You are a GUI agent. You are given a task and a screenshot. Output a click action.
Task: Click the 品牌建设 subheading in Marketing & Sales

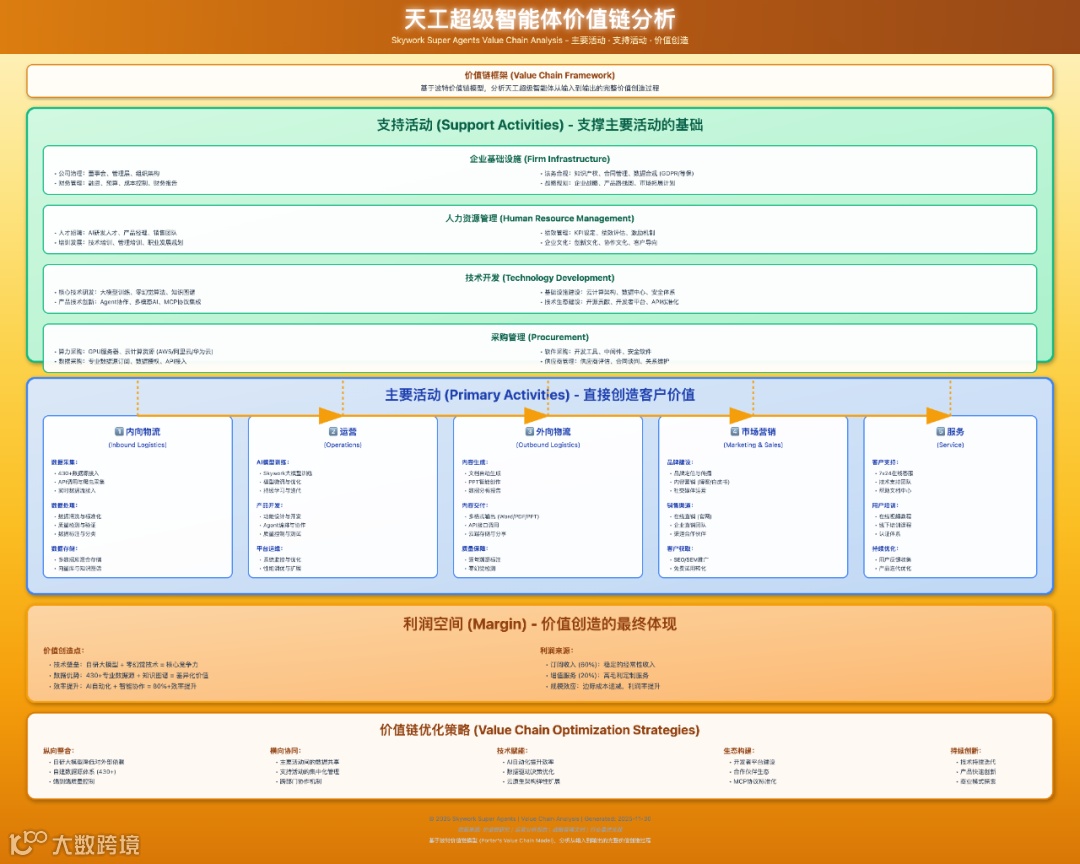tap(680, 462)
